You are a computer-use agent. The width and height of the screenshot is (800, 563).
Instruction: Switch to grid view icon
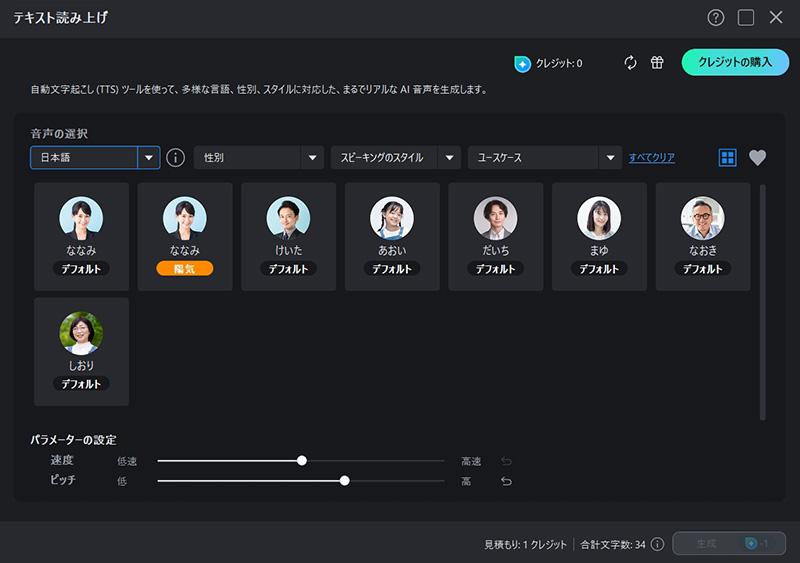point(727,157)
